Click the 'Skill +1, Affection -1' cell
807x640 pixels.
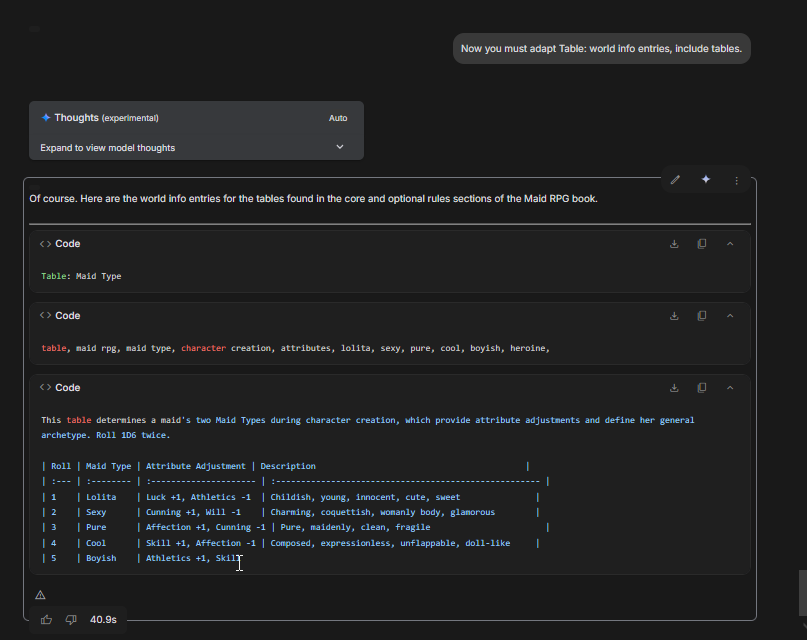201,543
